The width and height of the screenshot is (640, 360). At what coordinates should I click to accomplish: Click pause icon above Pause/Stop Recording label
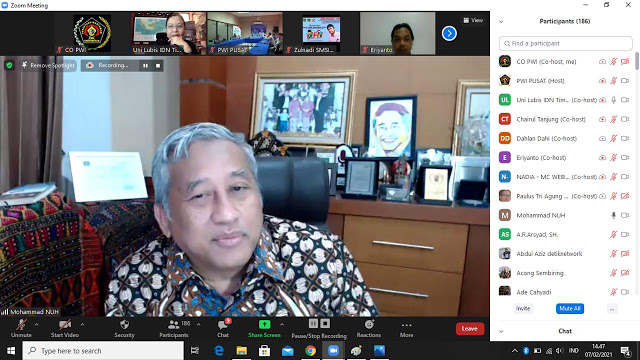(313, 324)
